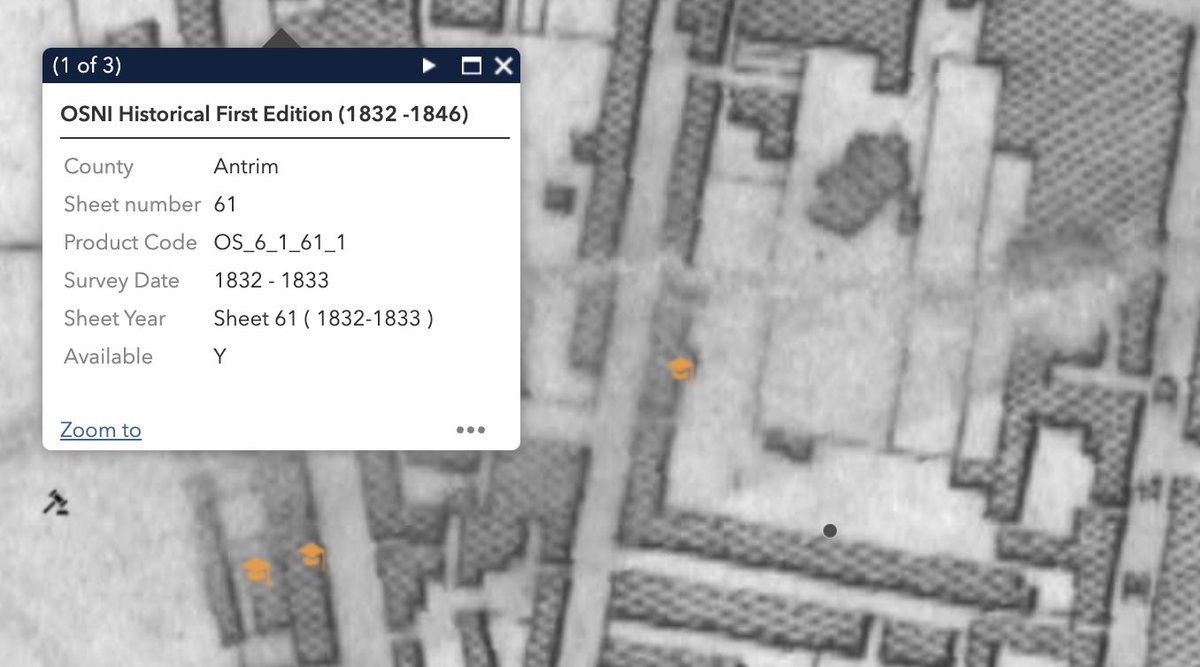Click the '(1 of 3)' popup counter
Viewport: 1200px width, 667px height.
(85, 66)
